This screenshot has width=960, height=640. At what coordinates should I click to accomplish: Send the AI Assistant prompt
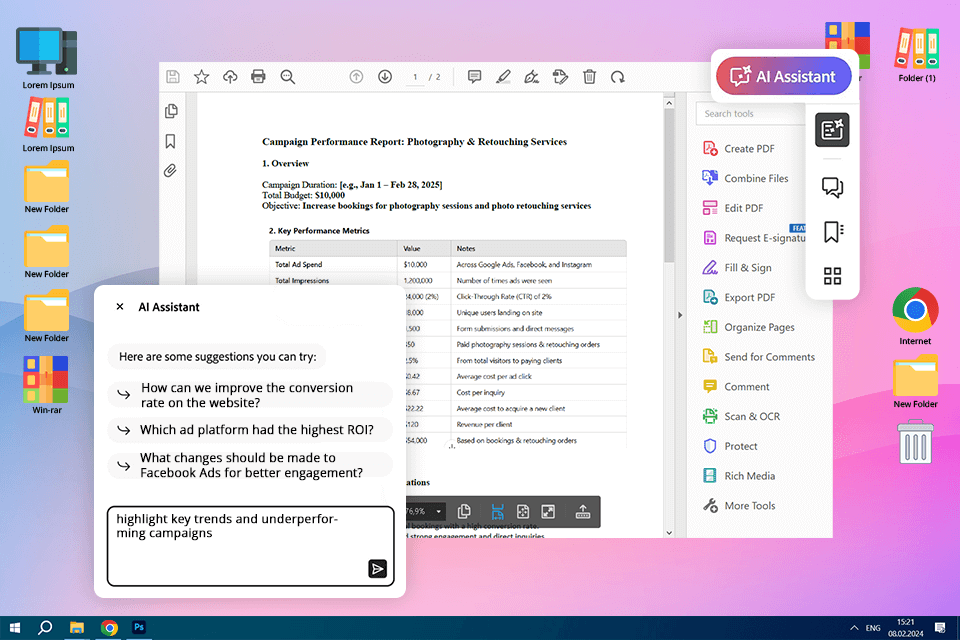click(378, 569)
